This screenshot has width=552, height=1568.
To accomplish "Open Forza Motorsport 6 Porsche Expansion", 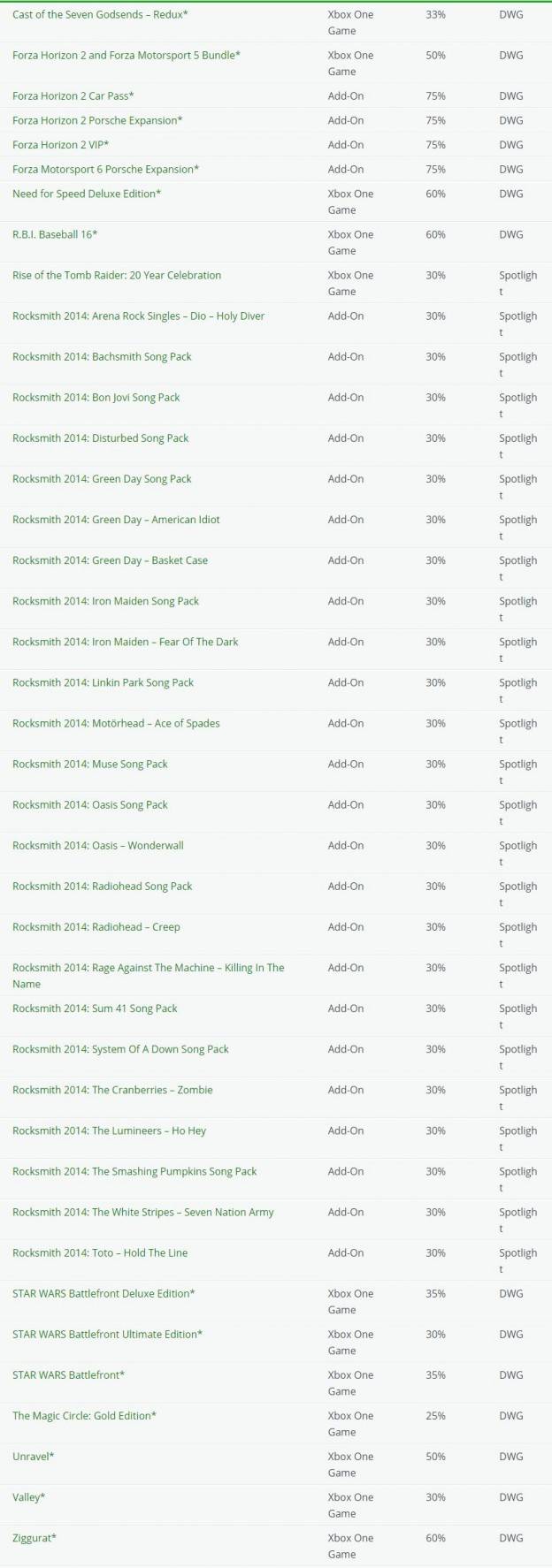I will point(105,170).
